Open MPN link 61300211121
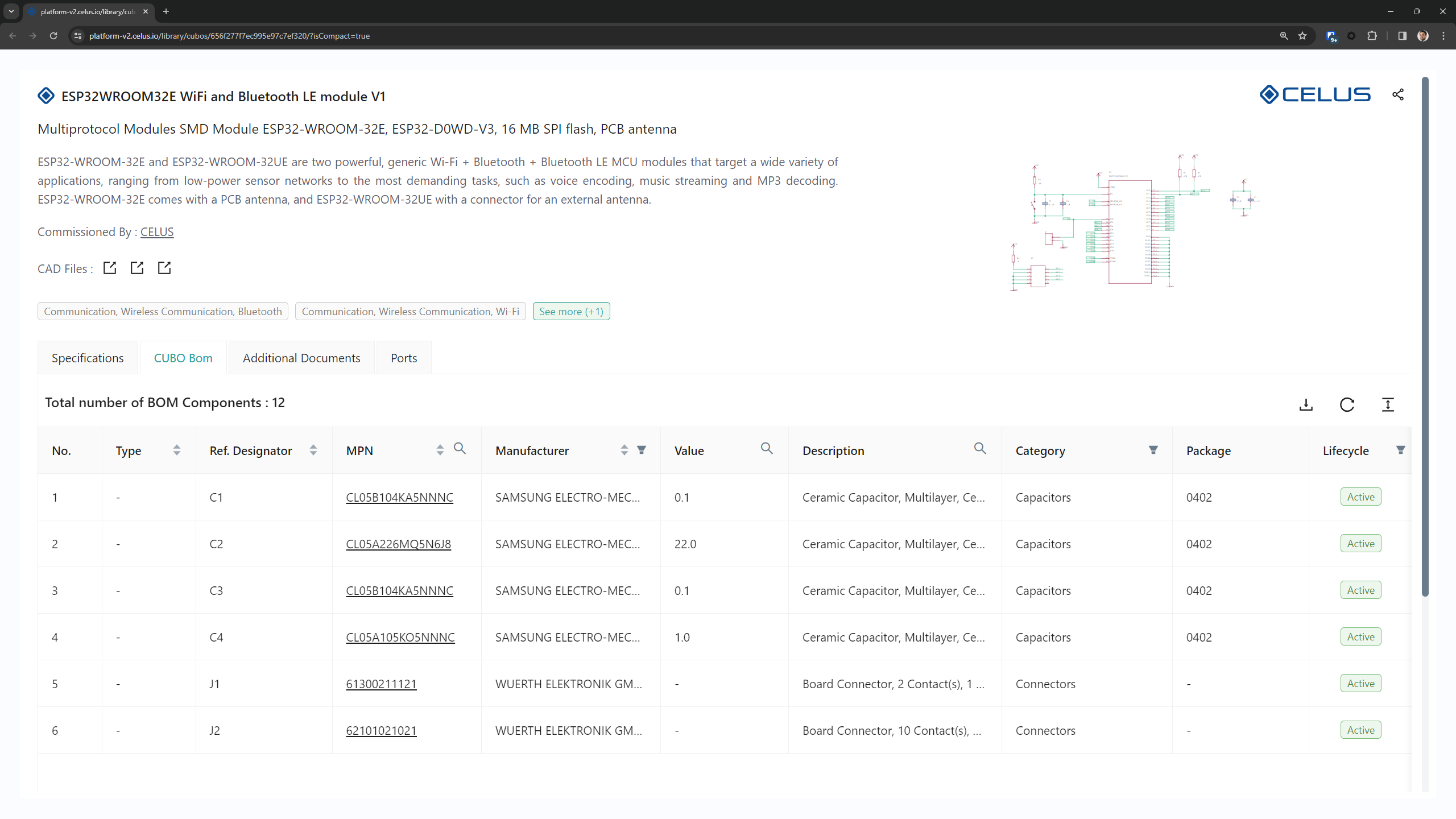Screen dimensions: 1456x819 (x=381, y=684)
